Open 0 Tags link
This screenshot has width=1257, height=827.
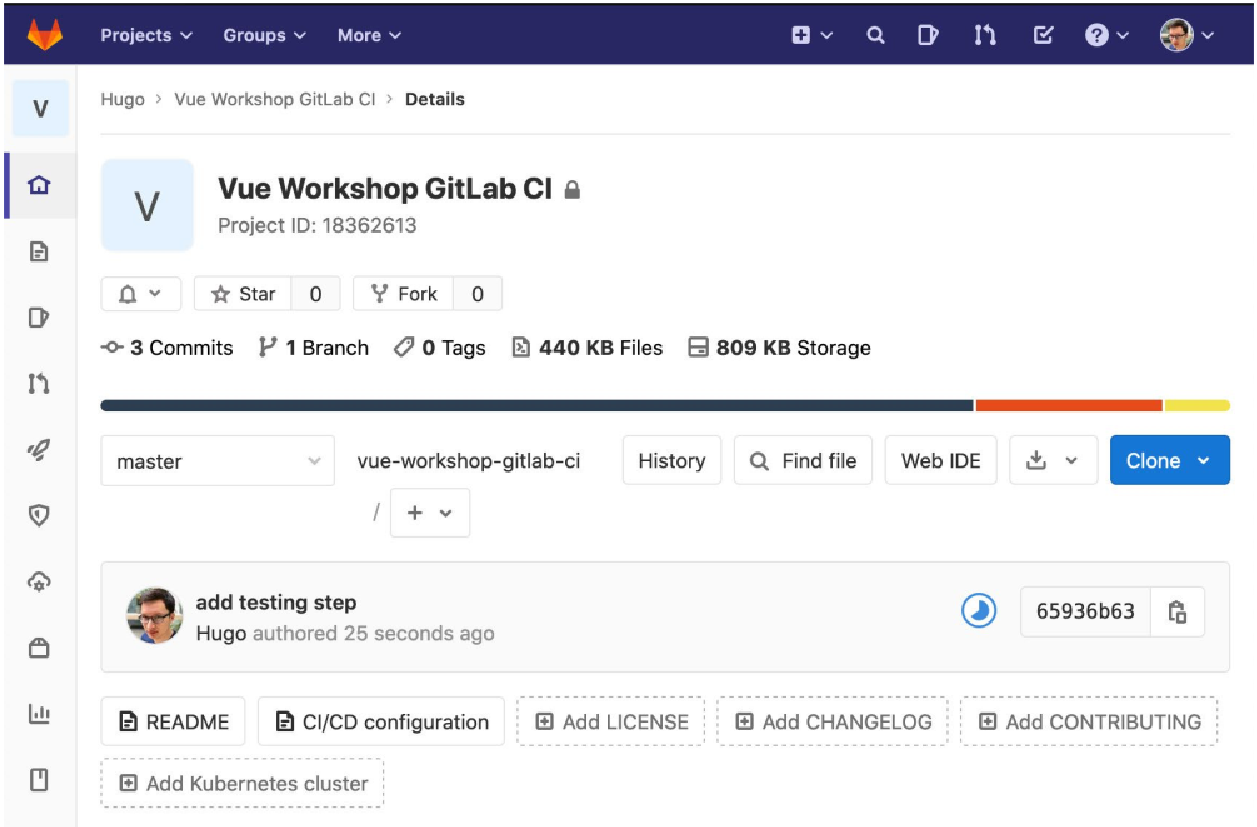tap(440, 348)
